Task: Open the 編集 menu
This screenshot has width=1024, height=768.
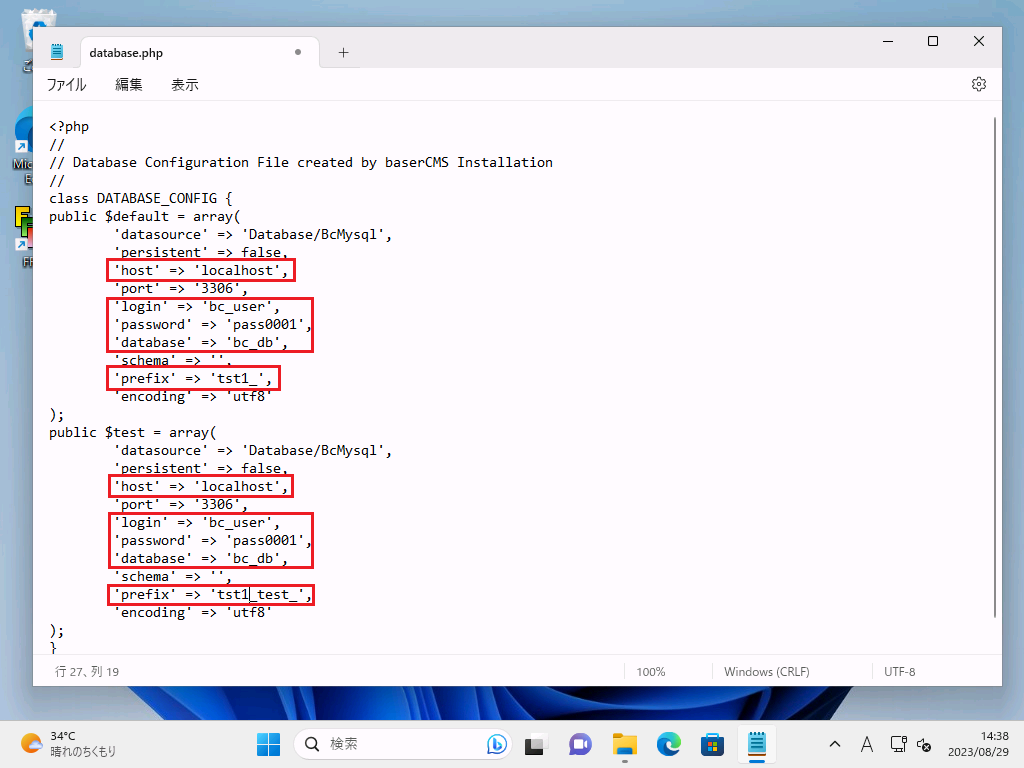Action: pyautogui.click(x=129, y=85)
